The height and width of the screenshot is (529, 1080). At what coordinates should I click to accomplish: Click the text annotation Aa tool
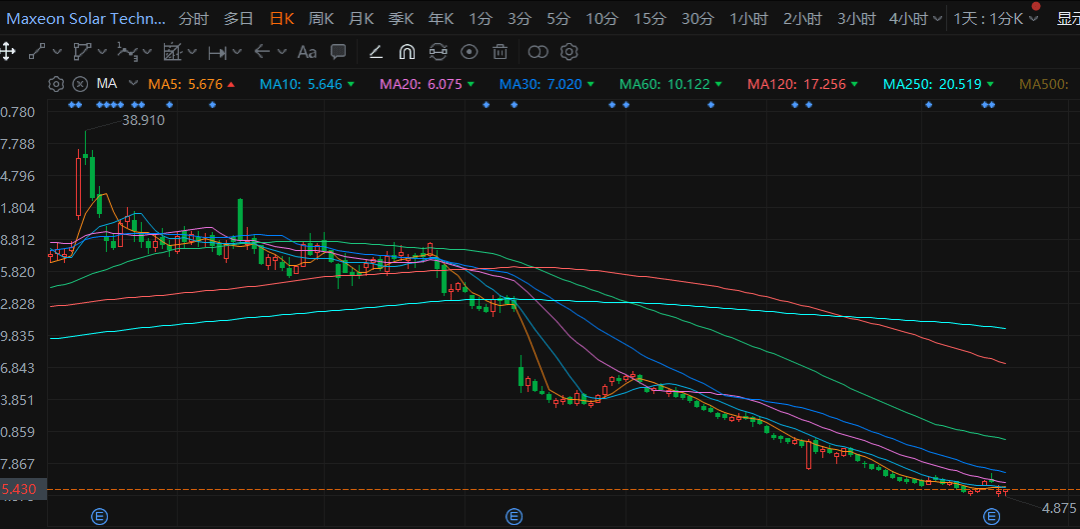(x=307, y=52)
